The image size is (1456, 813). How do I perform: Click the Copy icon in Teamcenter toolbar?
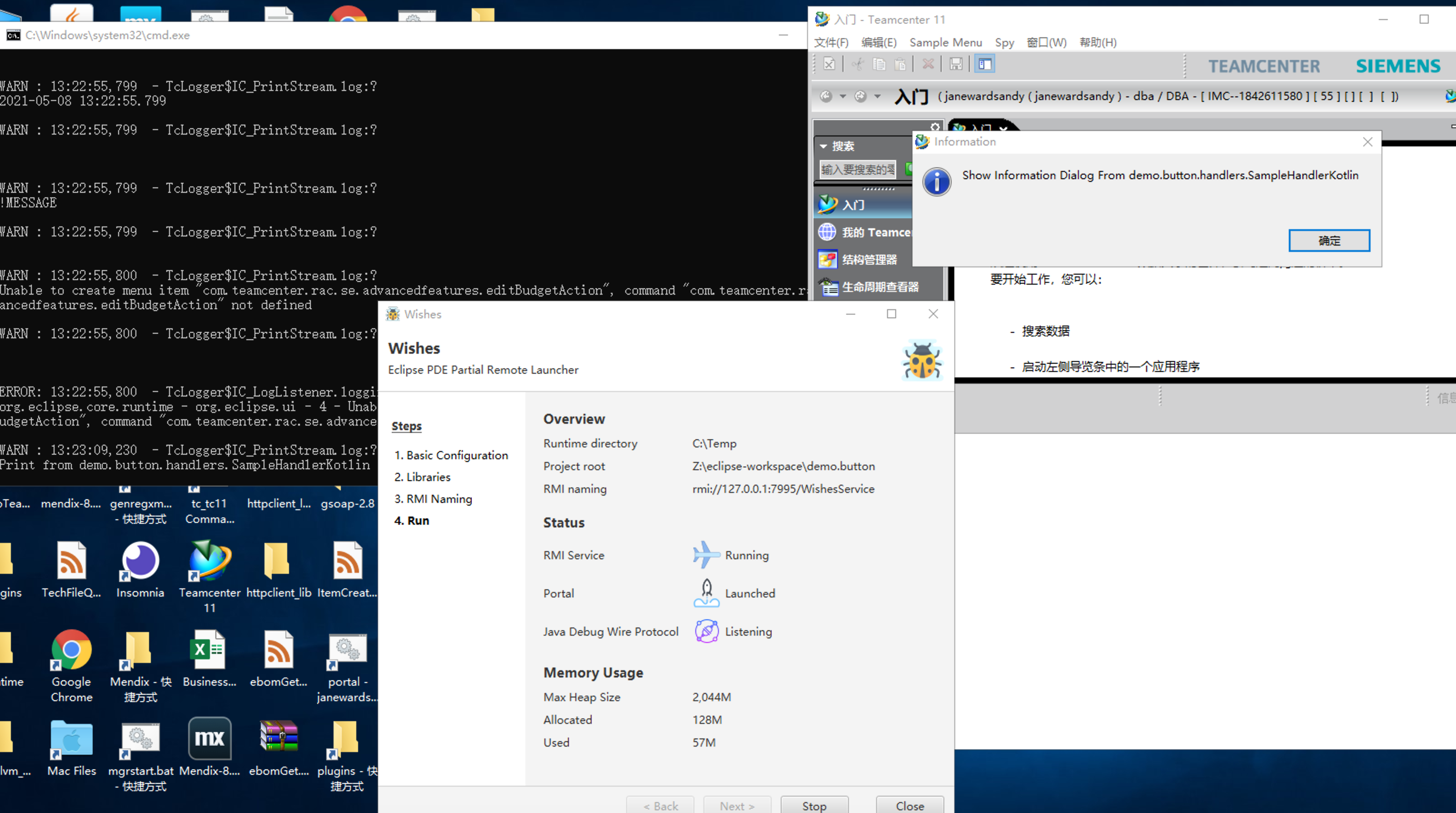[x=879, y=65]
